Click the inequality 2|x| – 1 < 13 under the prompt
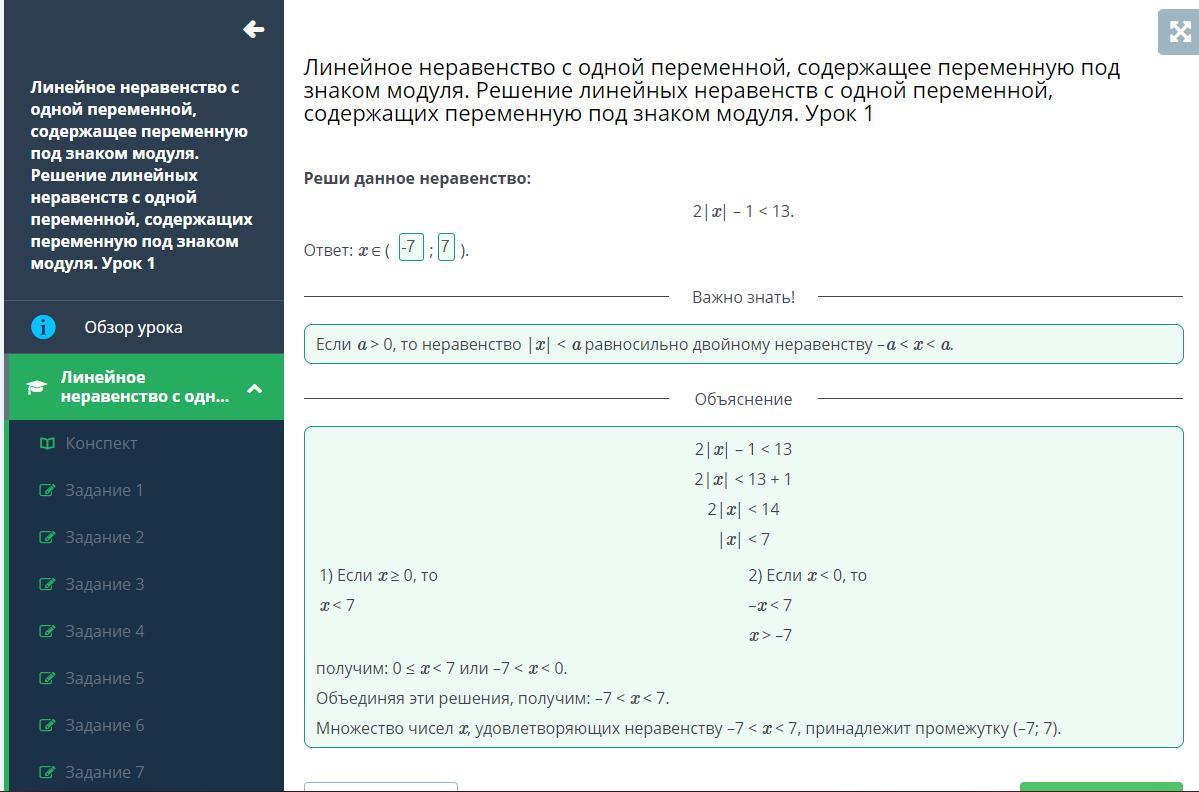The height and width of the screenshot is (792, 1199). coord(743,212)
